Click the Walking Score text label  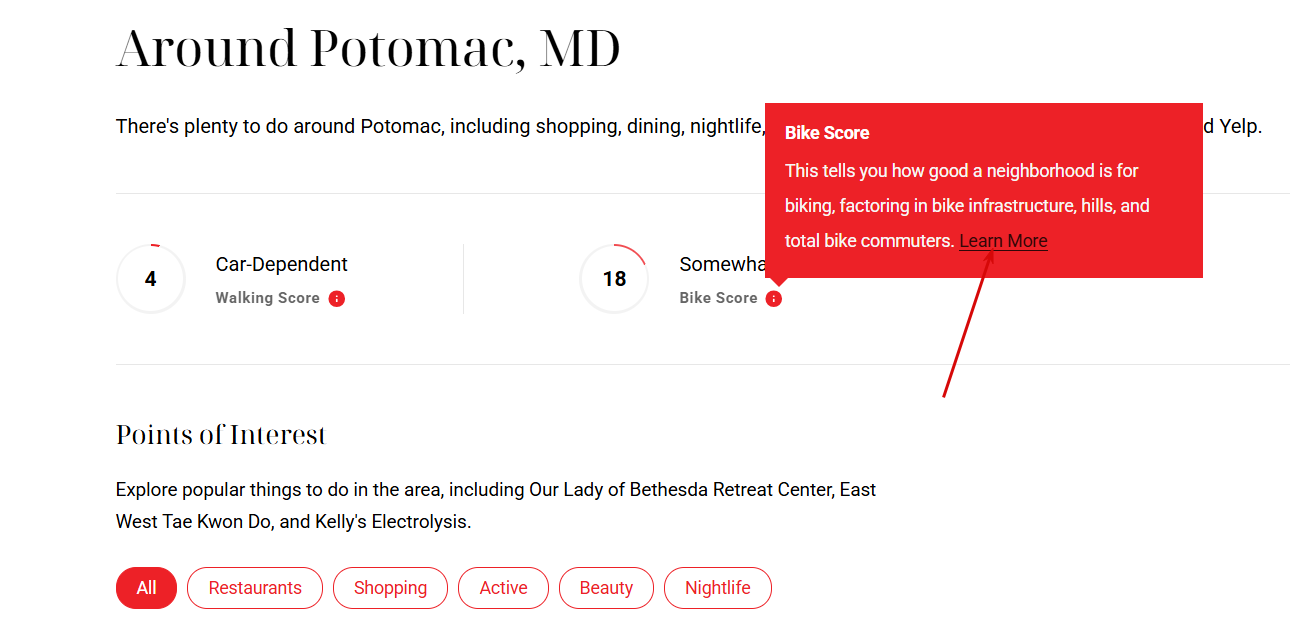coord(267,298)
